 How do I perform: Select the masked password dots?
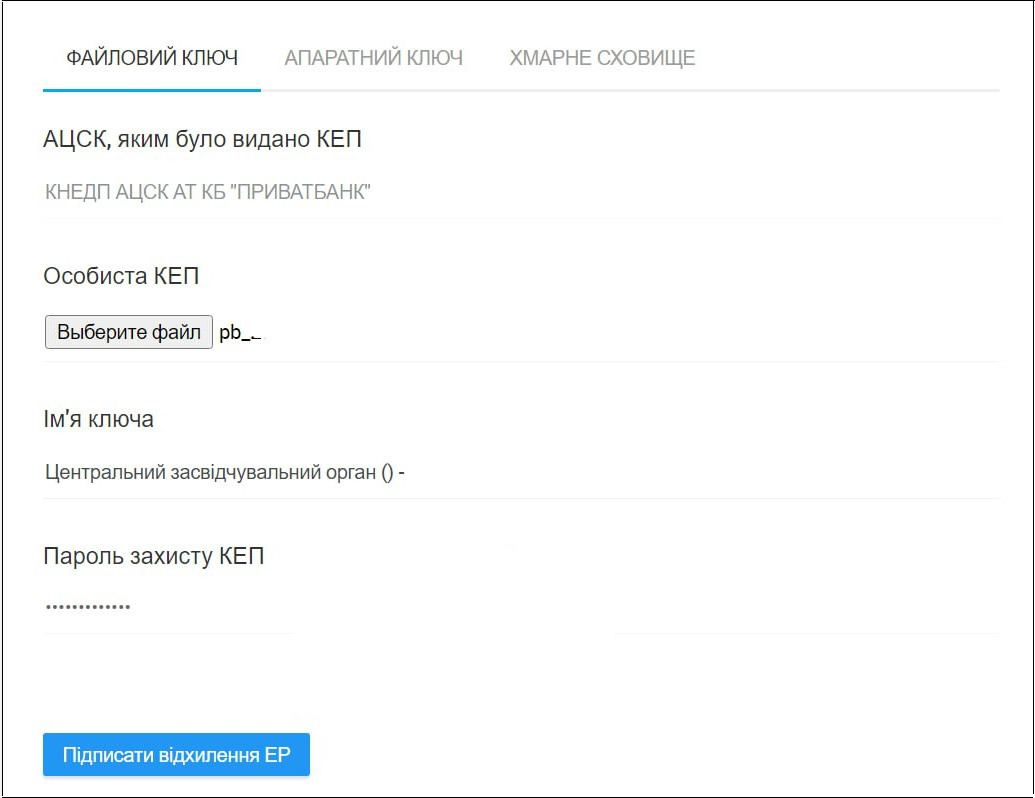[88, 606]
